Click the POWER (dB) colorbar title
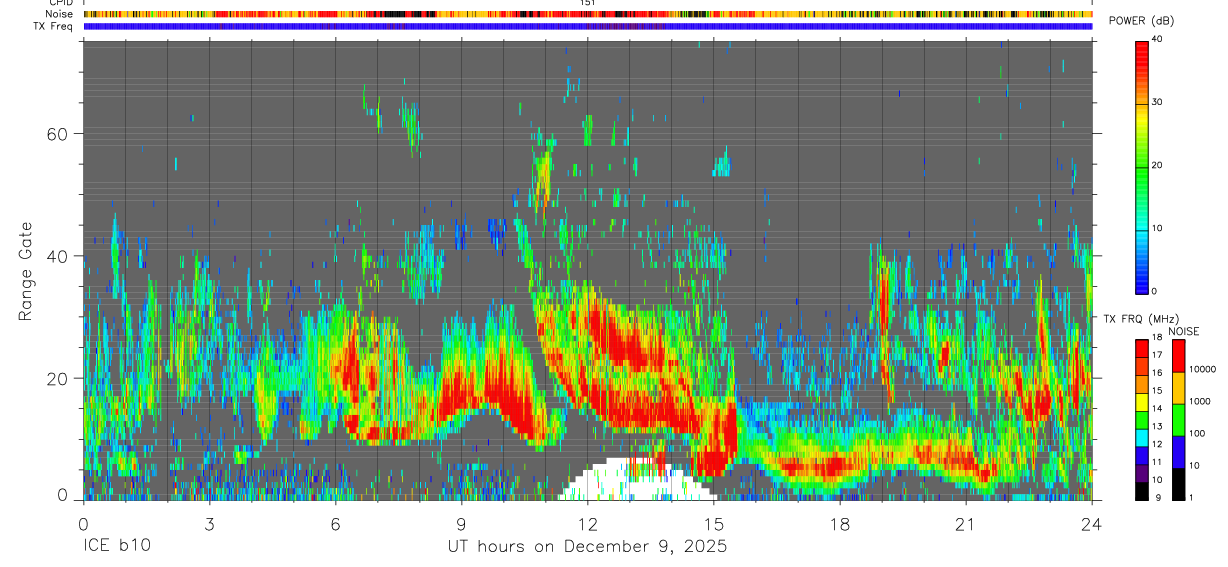The width and height of the screenshot is (1228, 567). coord(1141,22)
